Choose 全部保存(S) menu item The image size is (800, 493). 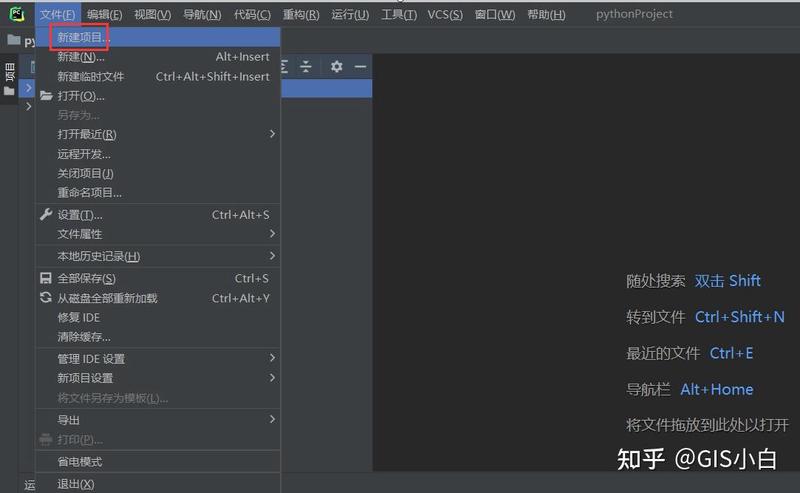point(158,279)
